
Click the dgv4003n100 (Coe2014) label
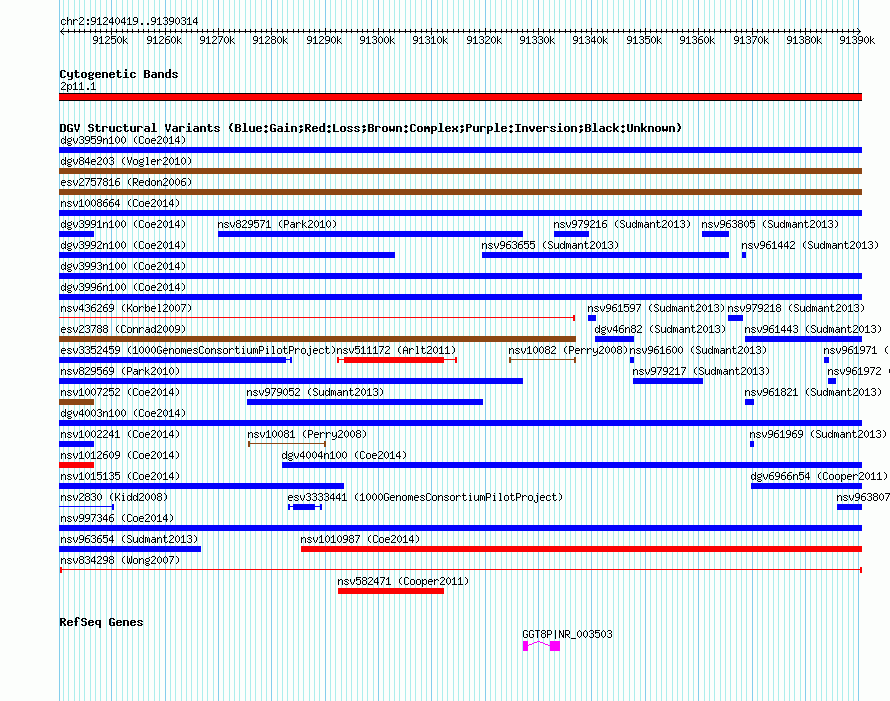[x=123, y=413]
